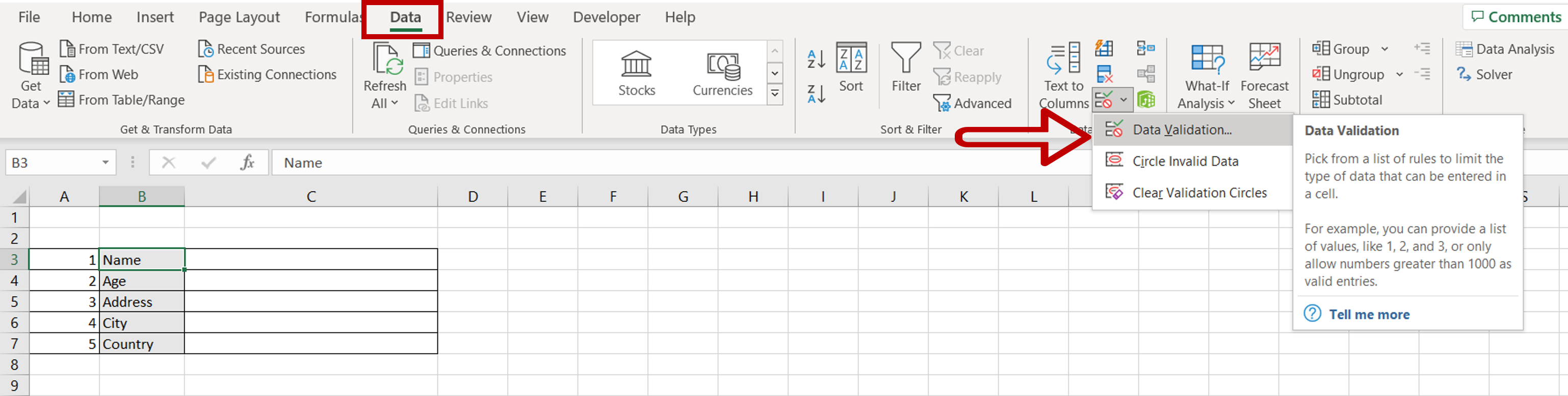Import data From Web
1568x396 pixels.
[x=98, y=74]
